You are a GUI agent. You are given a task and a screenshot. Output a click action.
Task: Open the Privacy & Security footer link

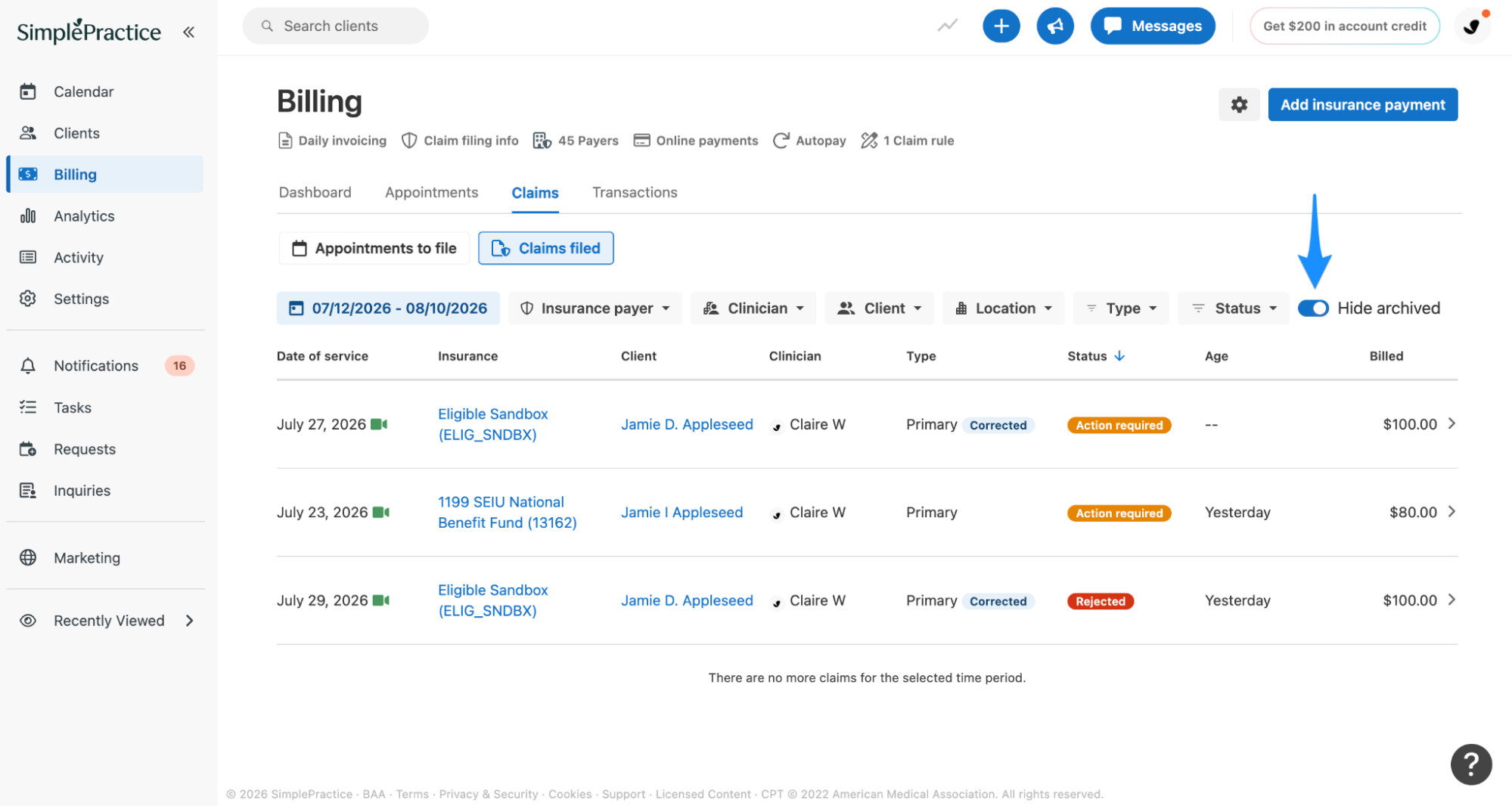489,794
